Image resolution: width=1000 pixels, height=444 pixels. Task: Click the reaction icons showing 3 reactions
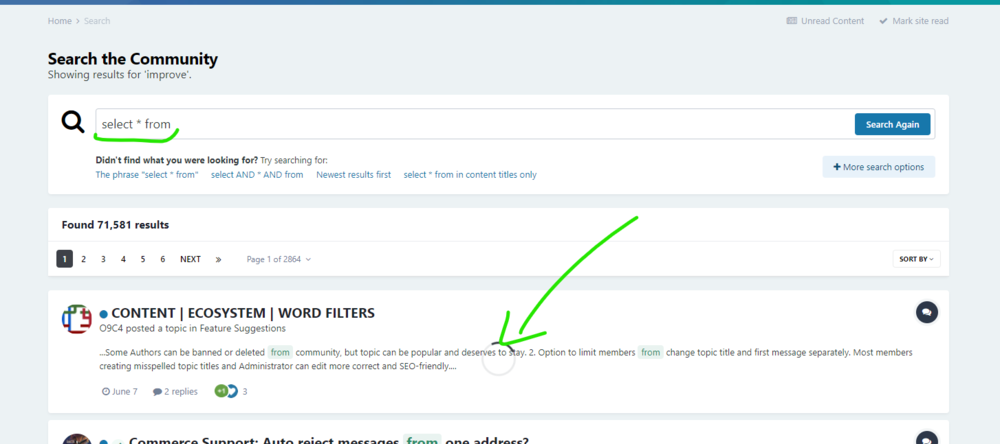tap(226, 391)
